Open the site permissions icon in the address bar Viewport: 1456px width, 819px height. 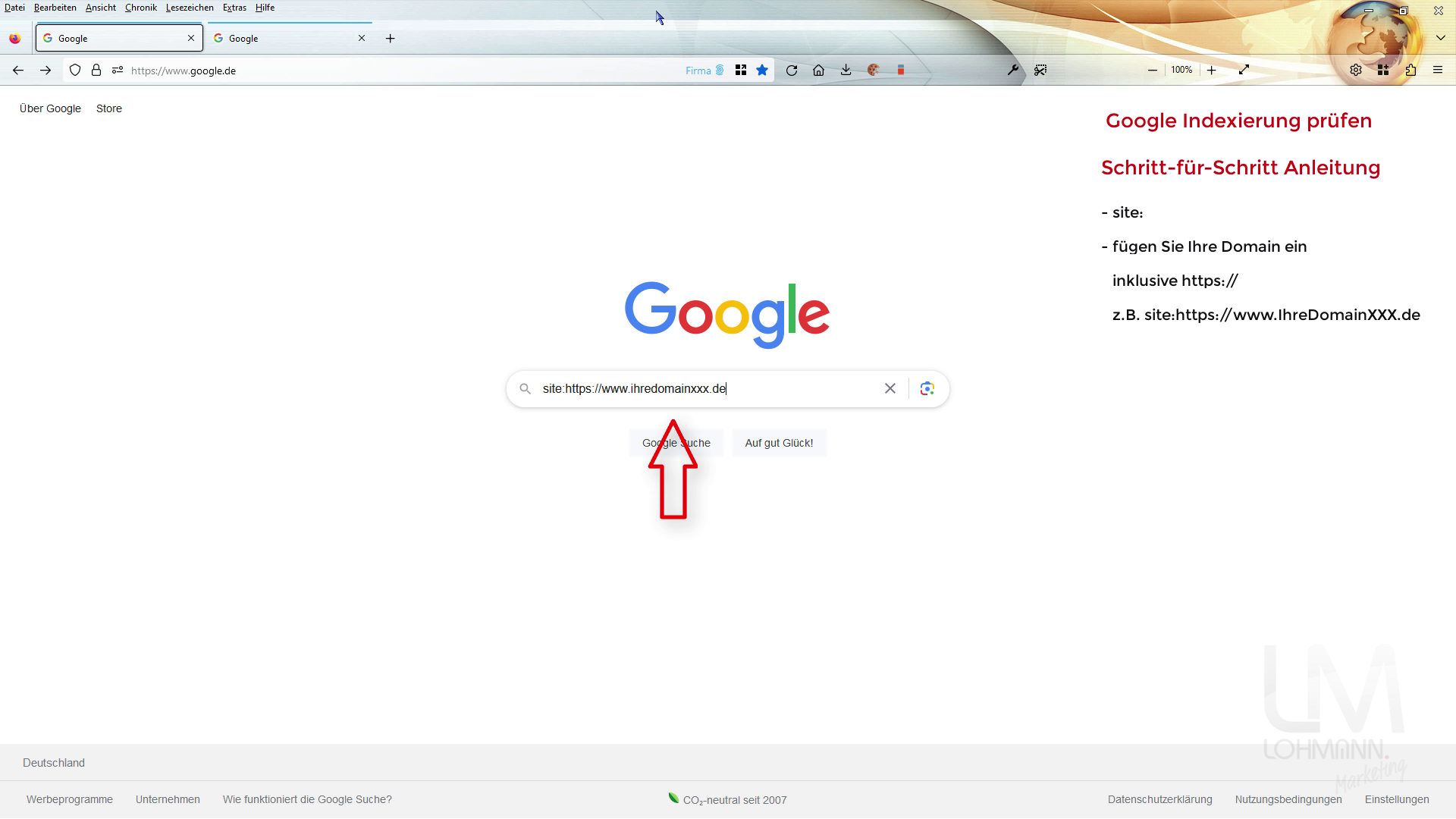118,71
